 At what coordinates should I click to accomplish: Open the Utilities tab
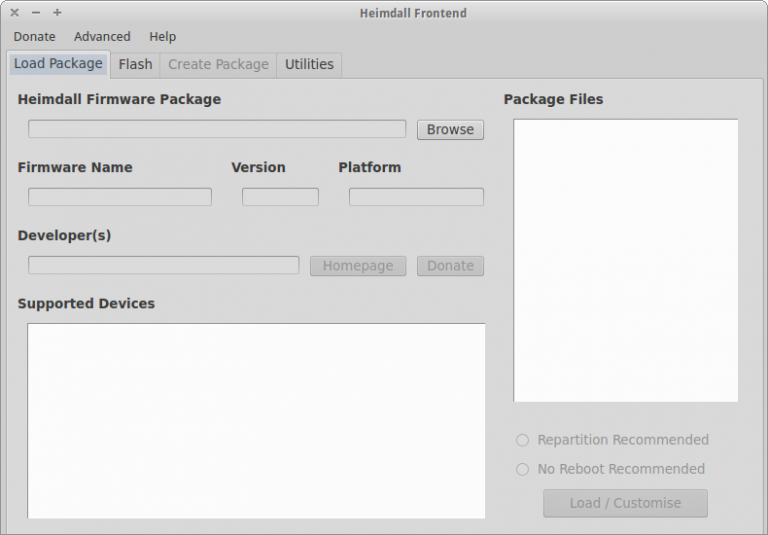(309, 65)
